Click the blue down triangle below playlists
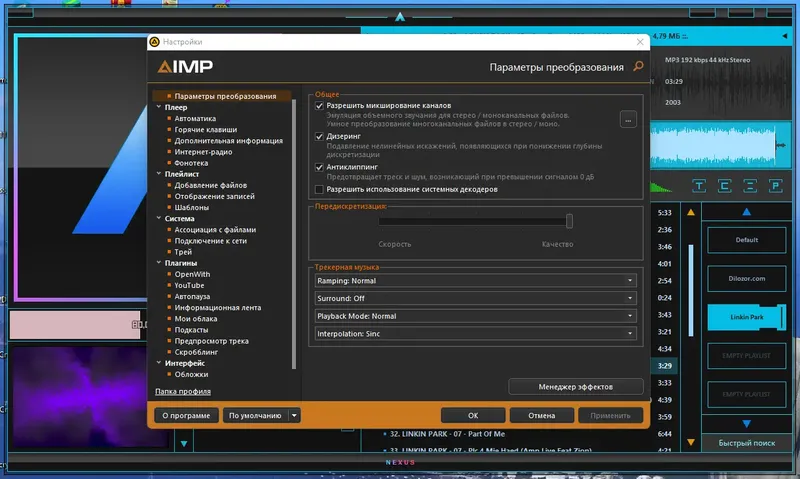Image resolution: width=800 pixels, height=479 pixels. [746, 423]
